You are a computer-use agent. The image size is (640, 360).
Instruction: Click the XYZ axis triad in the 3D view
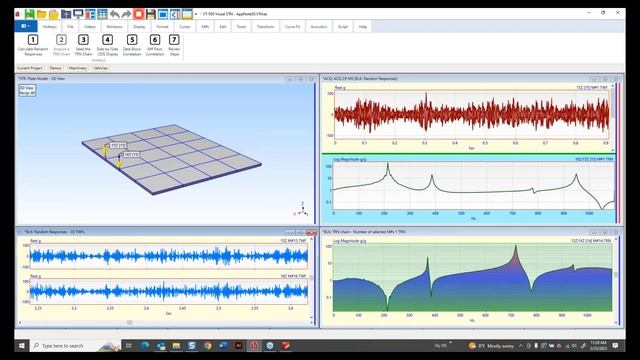tap(302, 209)
